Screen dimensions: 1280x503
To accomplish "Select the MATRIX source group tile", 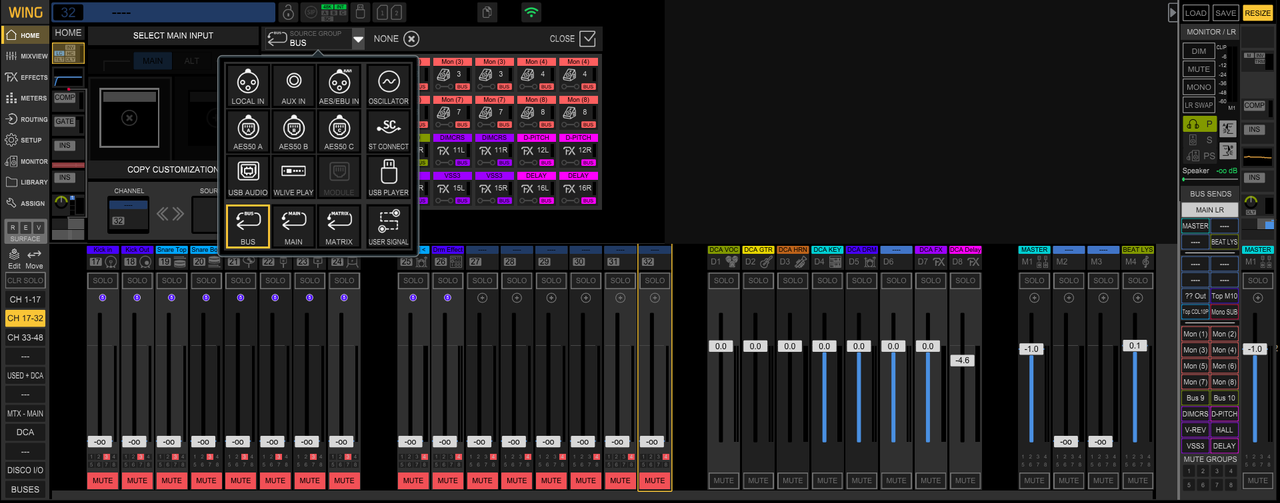I will click(341, 226).
